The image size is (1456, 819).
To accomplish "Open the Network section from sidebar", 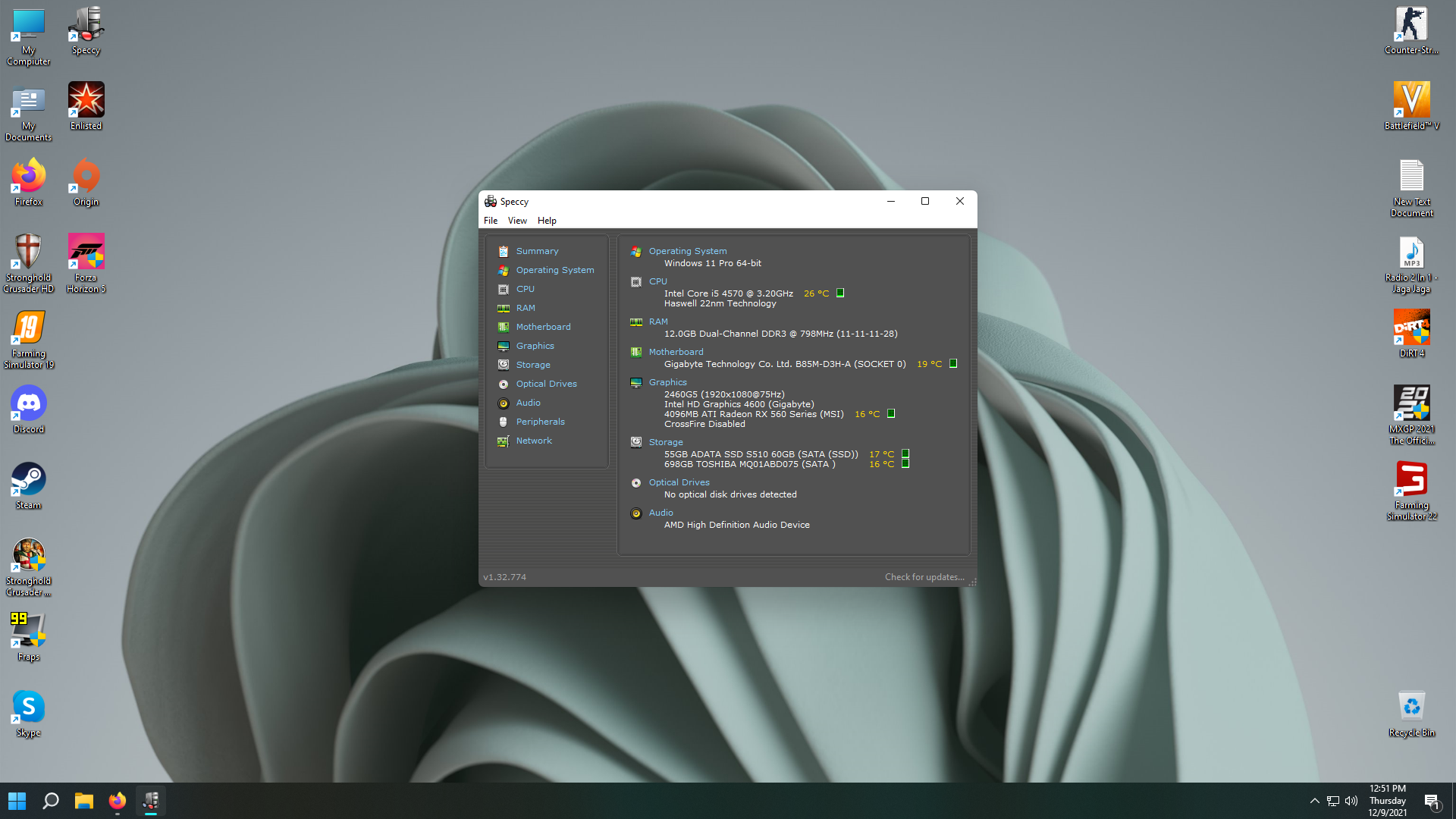I will coord(534,441).
